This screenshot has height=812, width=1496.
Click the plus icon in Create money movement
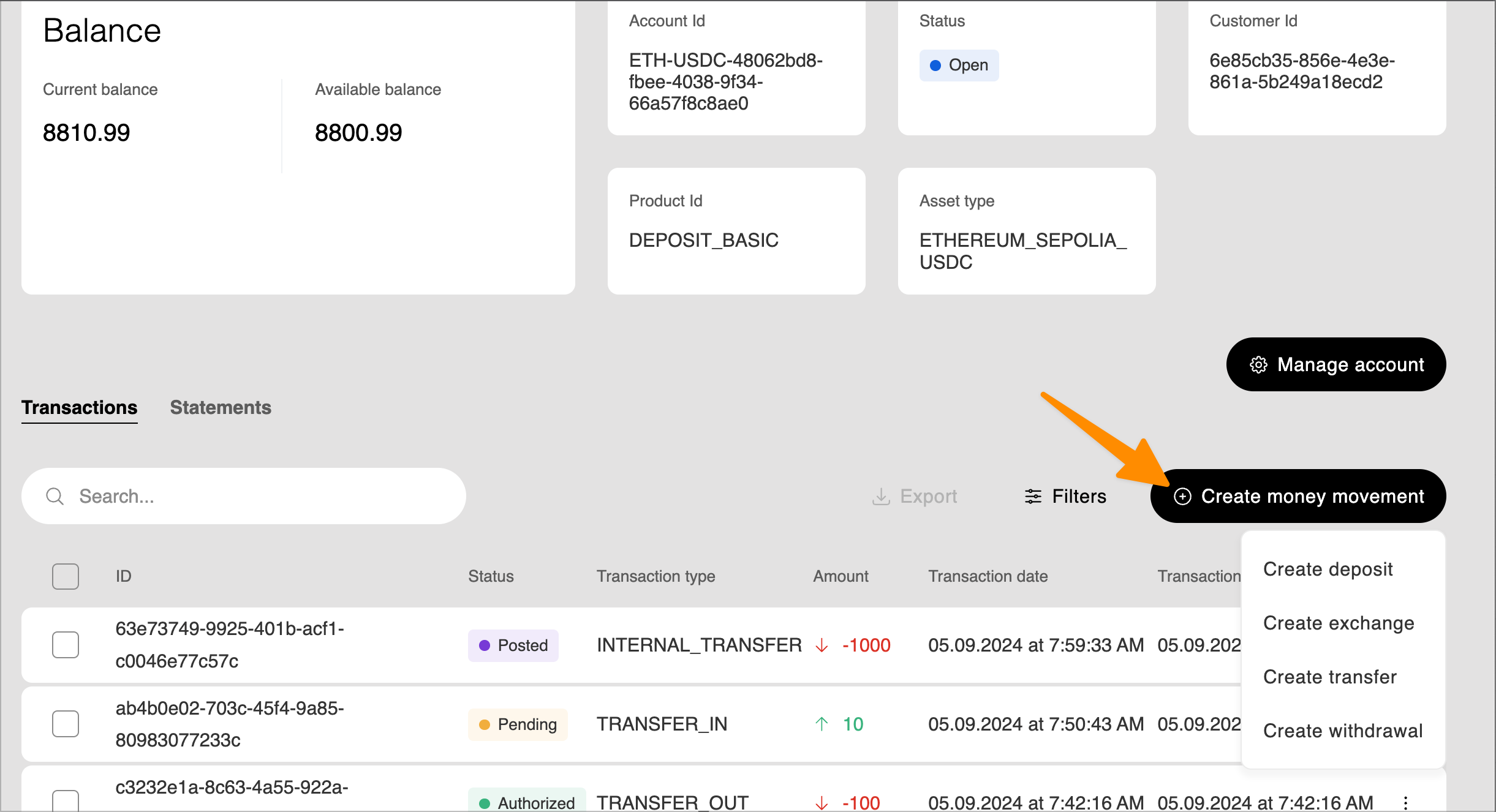pyautogui.click(x=1182, y=497)
